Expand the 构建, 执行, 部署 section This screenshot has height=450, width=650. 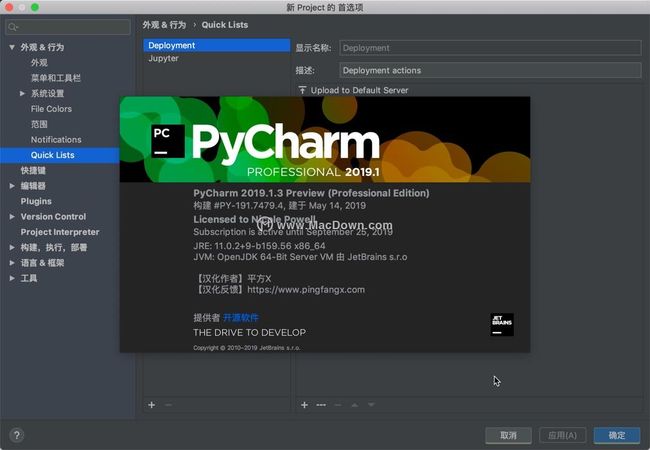12,247
